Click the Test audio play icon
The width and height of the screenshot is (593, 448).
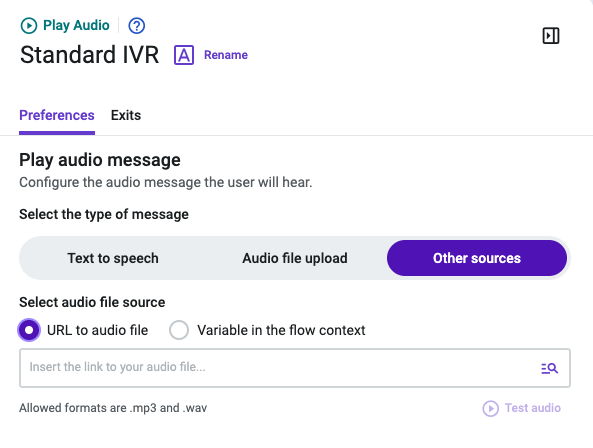coord(491,409)
